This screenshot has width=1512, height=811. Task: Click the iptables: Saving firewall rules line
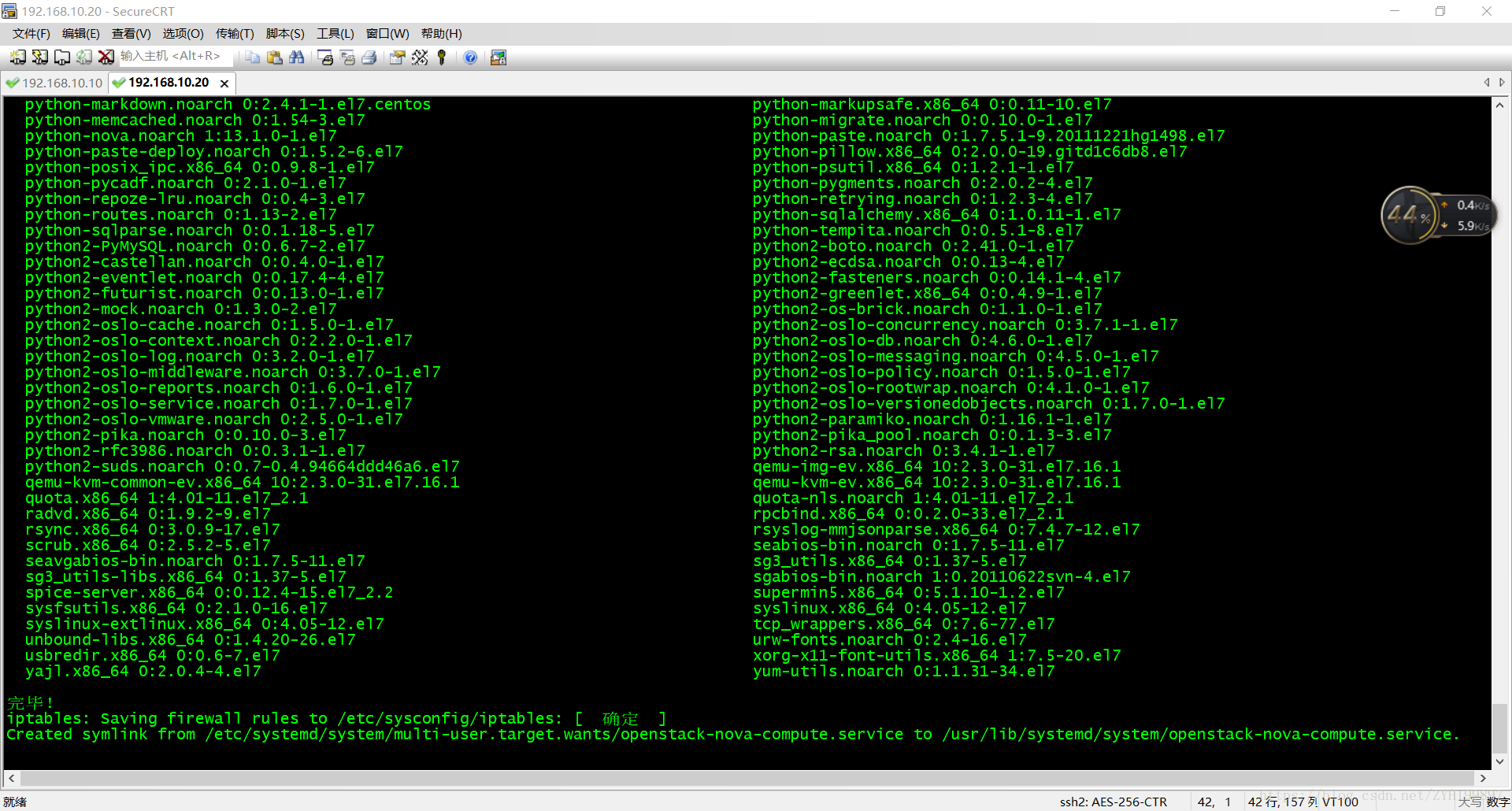point(336,718)
